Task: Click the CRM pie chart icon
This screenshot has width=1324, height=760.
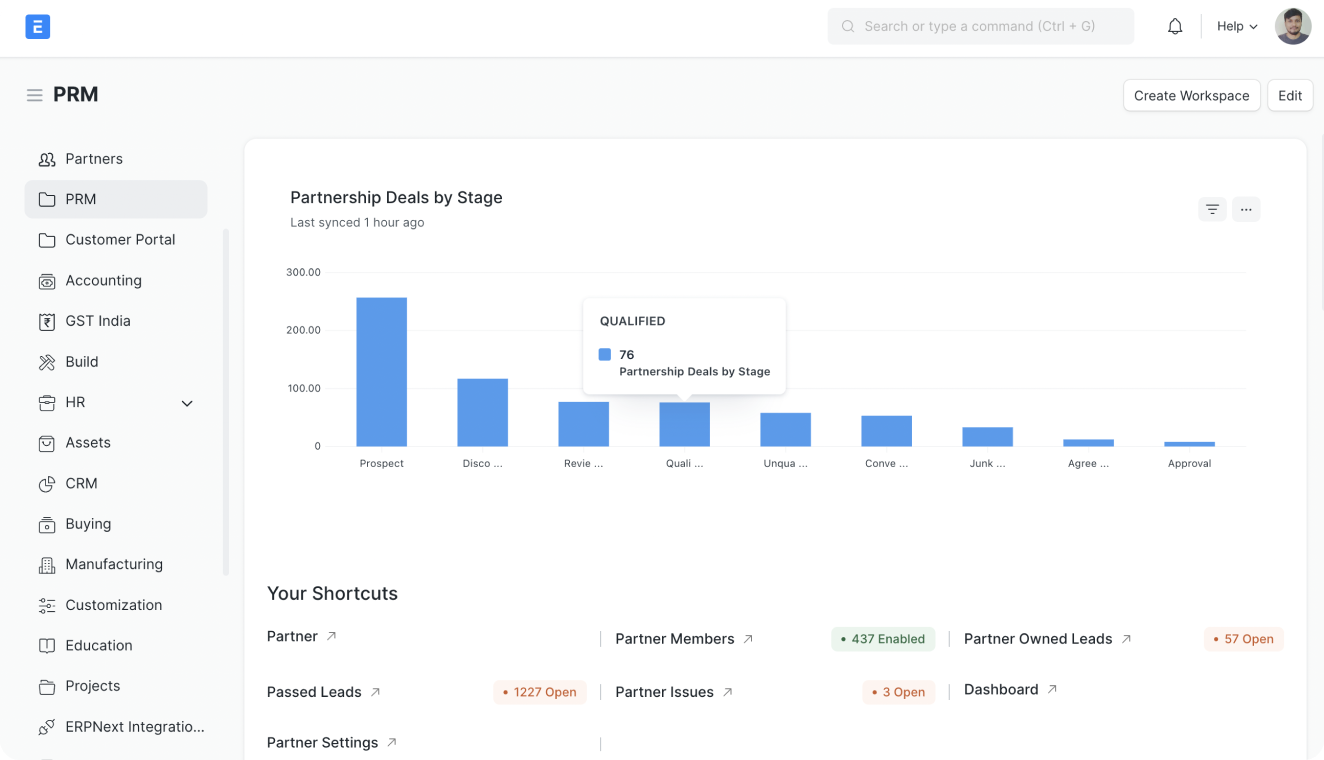Action: pyautogui.click(x=47, y=484)
